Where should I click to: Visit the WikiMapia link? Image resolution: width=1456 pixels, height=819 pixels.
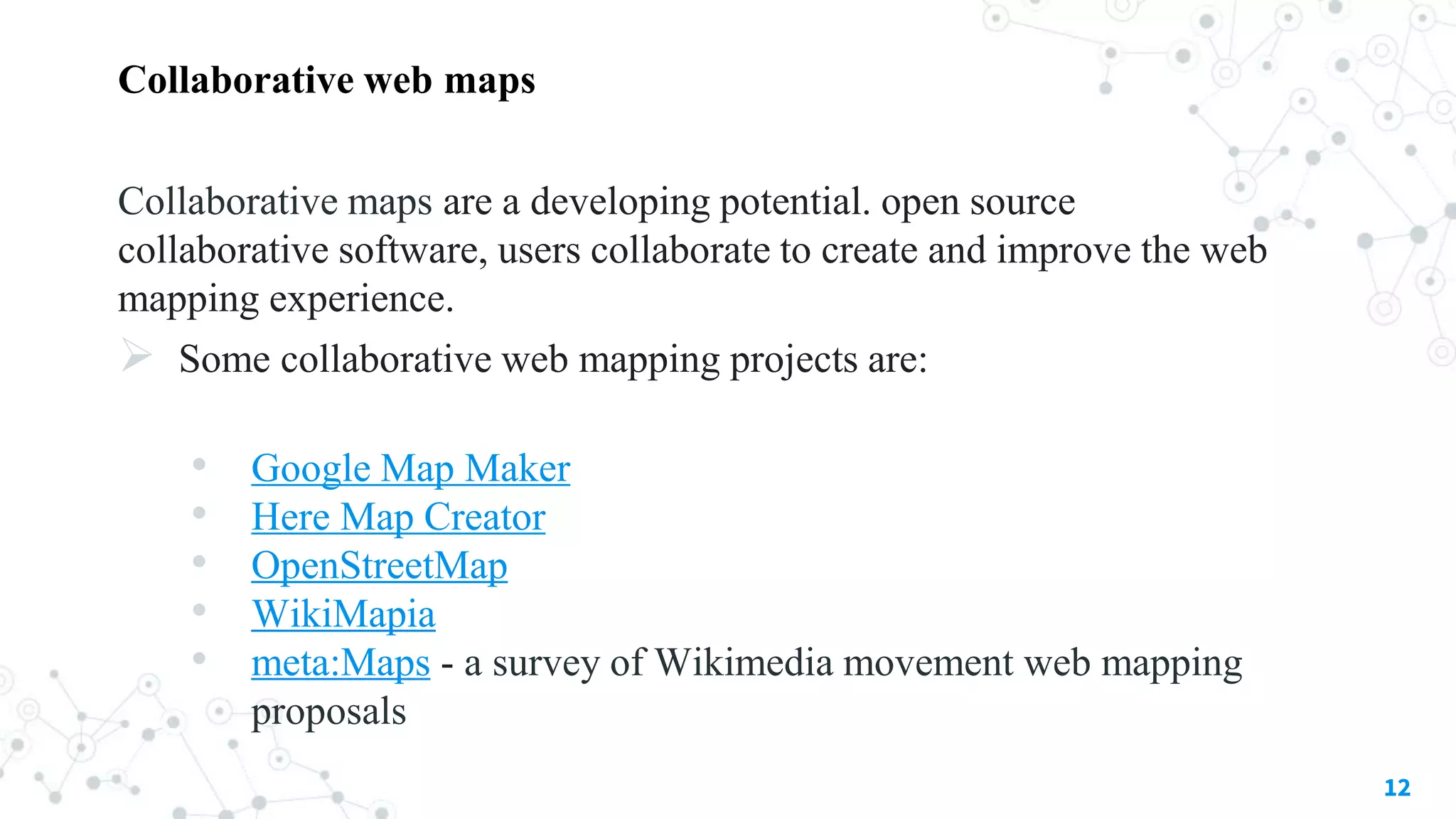point(343,614)
